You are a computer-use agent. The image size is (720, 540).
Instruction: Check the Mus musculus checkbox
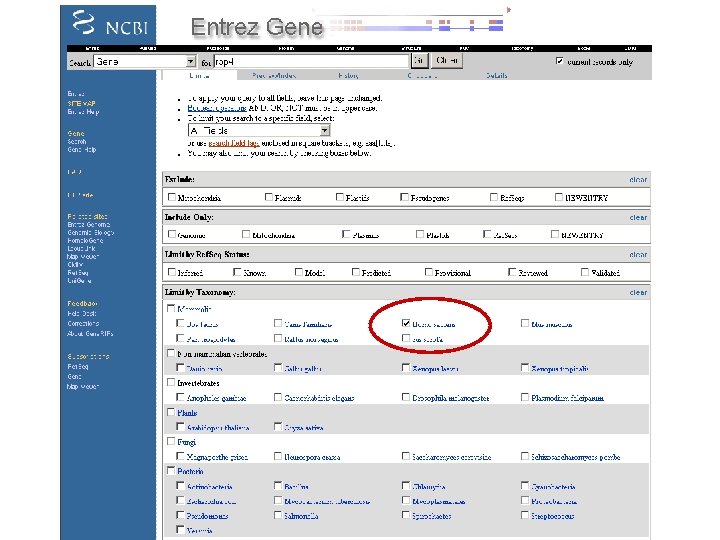[x=525, y=323]
